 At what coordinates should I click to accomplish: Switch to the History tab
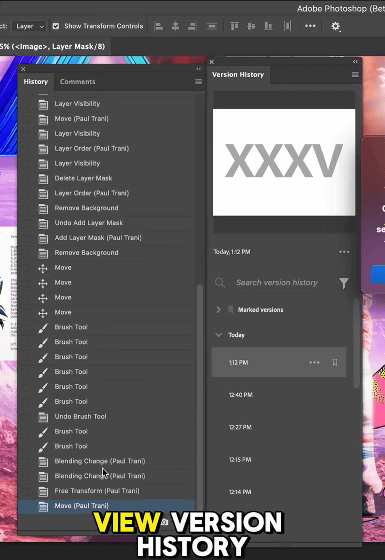pyautogui.click(x=36, y=82)
